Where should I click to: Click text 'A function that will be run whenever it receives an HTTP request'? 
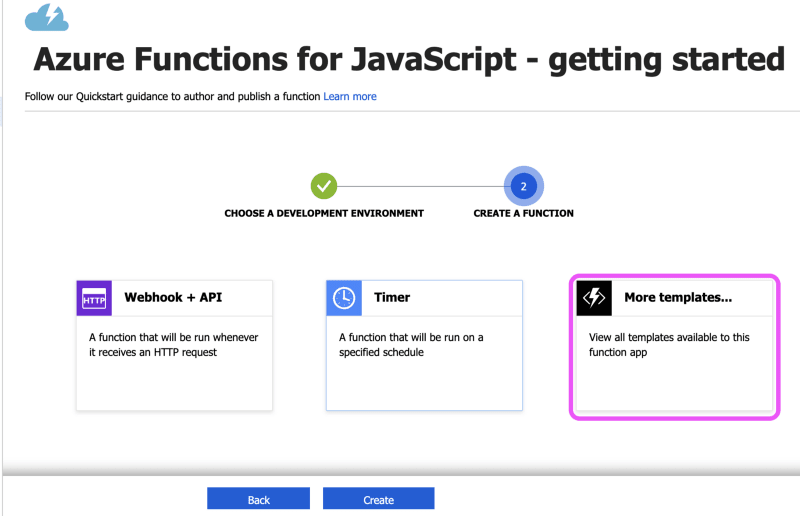[x=173, y=345]
